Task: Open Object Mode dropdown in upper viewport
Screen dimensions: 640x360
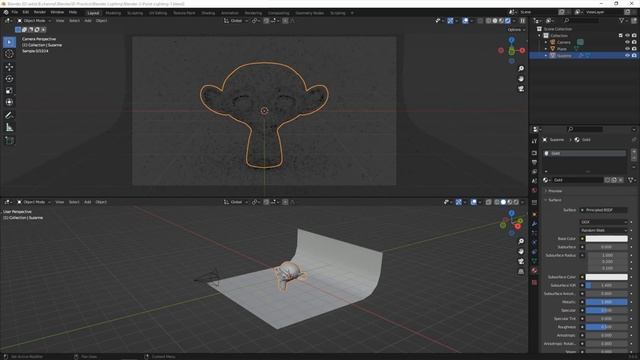Action: [x=34, y=20]
